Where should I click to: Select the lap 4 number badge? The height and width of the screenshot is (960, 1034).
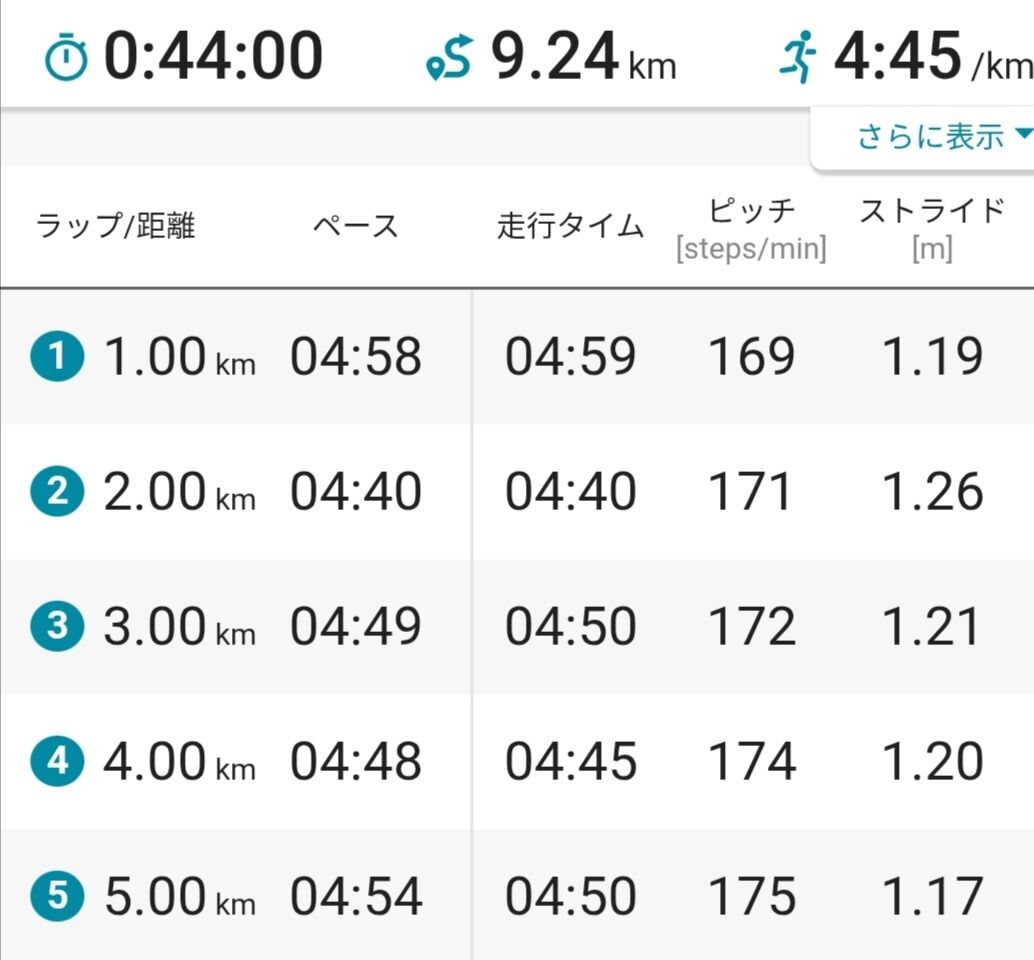57,761
